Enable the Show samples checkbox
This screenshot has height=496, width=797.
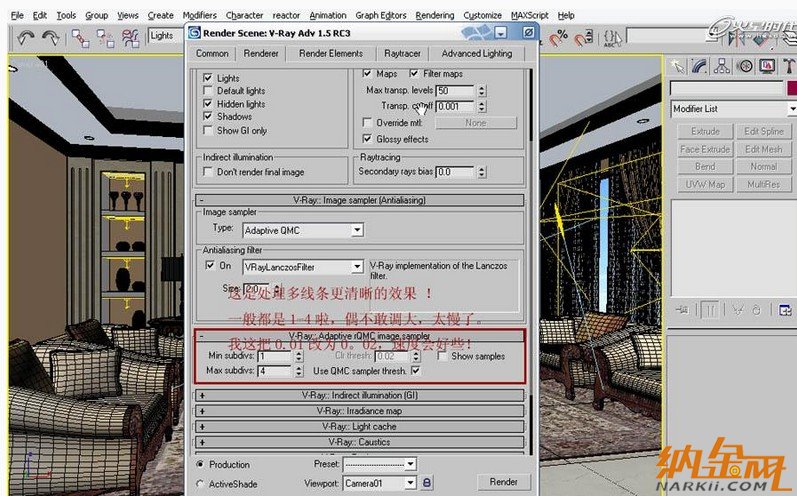tap(442, 356)
